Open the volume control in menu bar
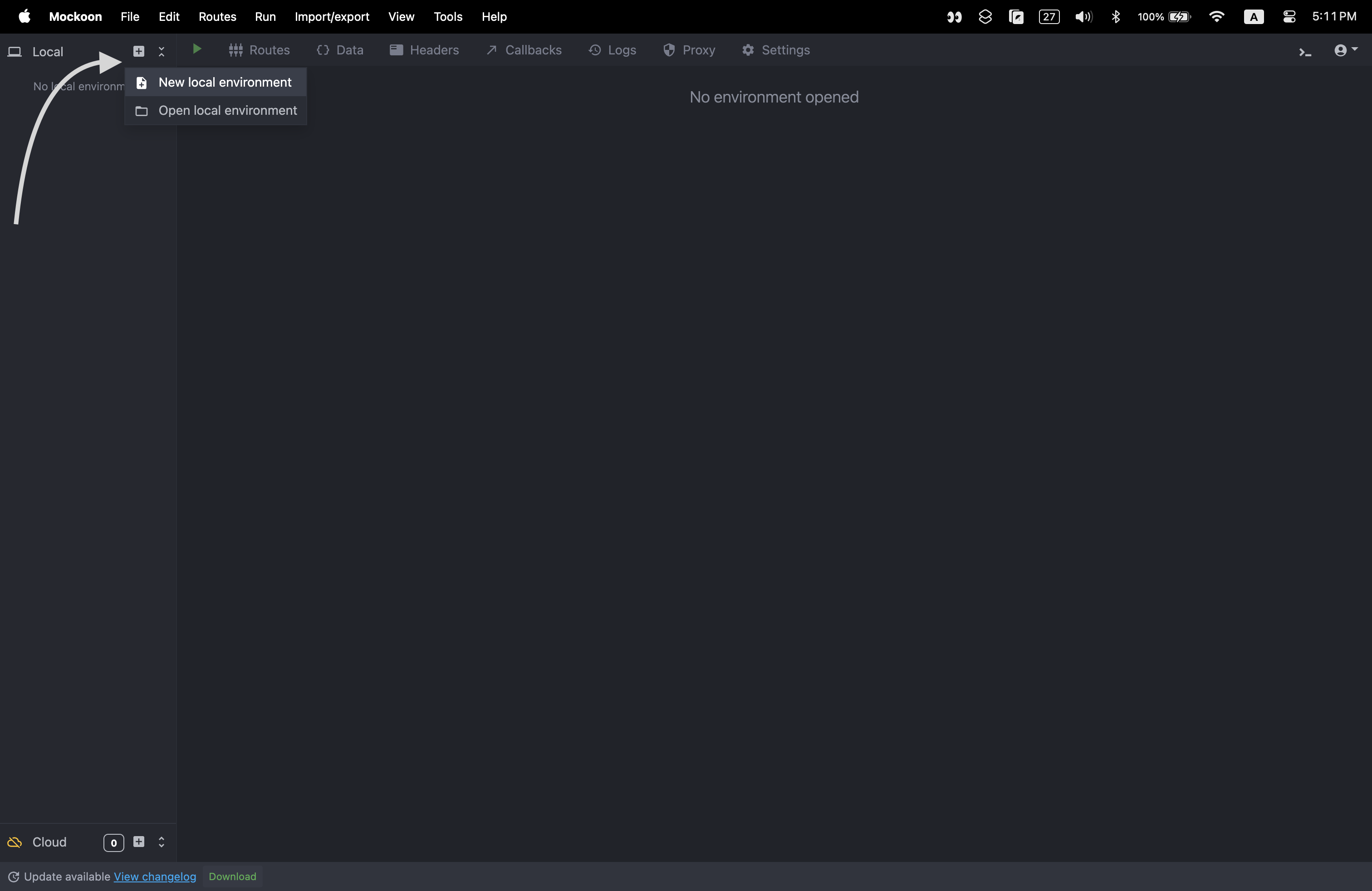This screenshot has height=891, width=1372. click(x=1084, y=17)
